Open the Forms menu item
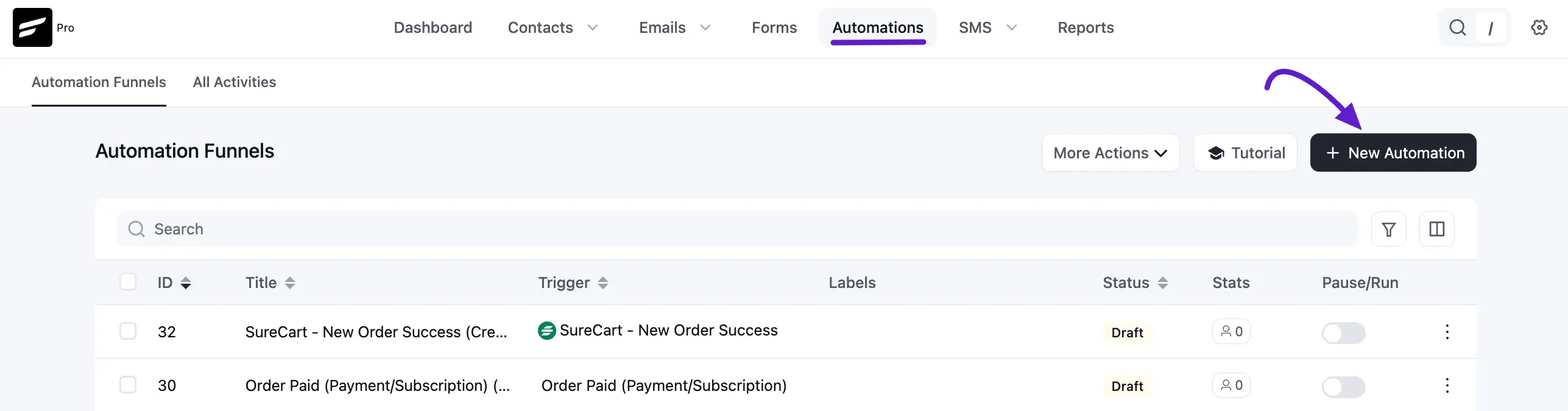The image size is (1568, 411). [x=774, y=28]
